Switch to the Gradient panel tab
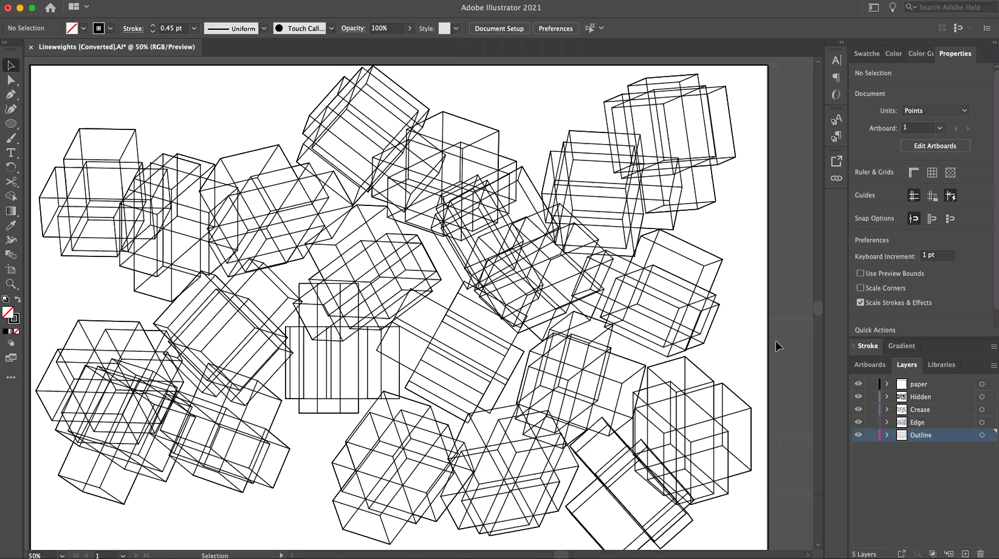The image size is (999, 559). (x=901, y=346)
